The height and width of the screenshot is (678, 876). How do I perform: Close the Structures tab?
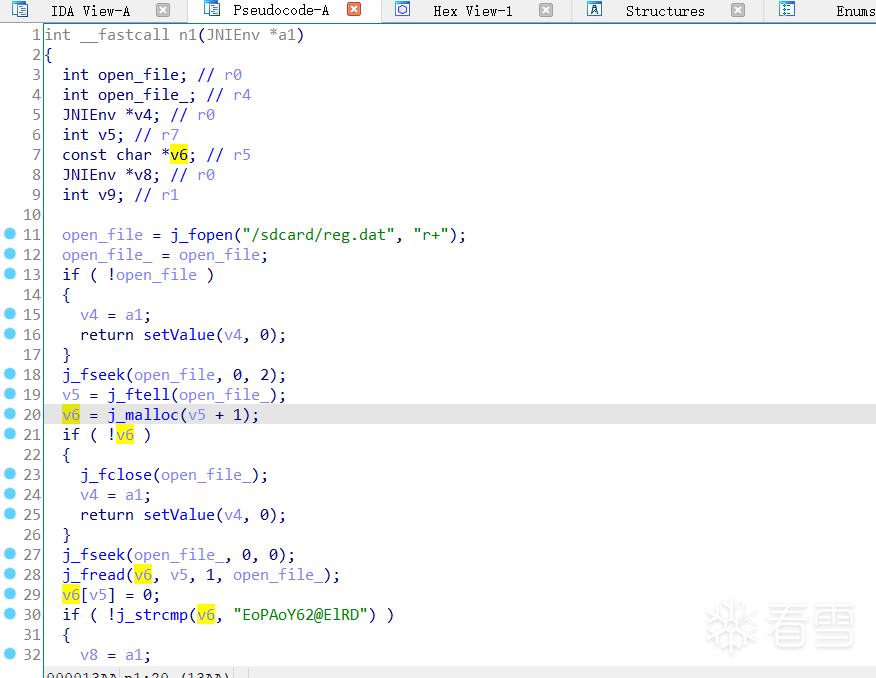[x=738, y=10]
